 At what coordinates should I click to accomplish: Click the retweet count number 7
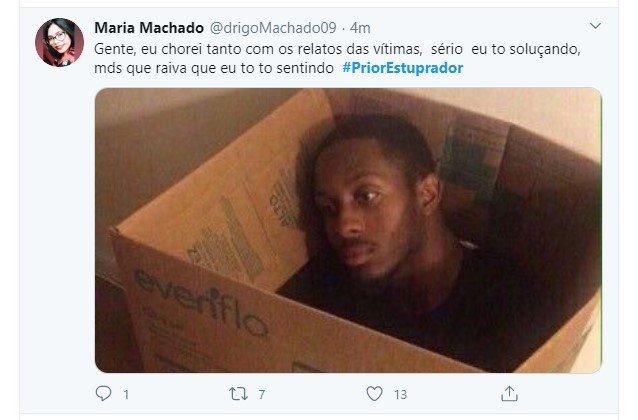[x=262, y=394]
